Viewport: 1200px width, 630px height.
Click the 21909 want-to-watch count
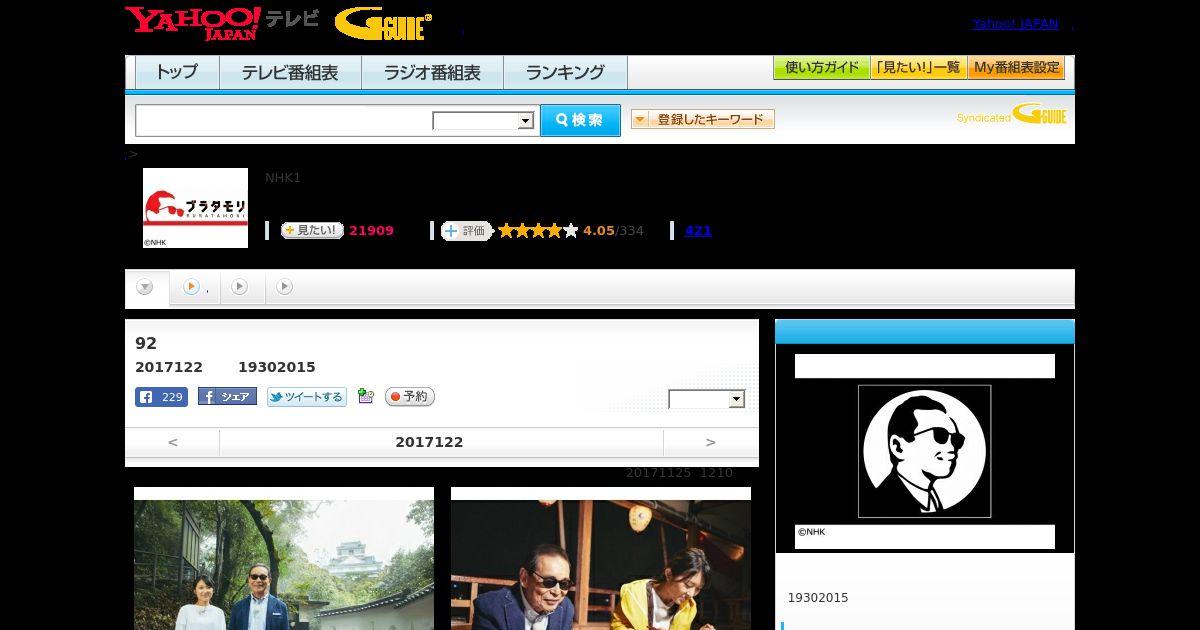(x=371, y=231)
